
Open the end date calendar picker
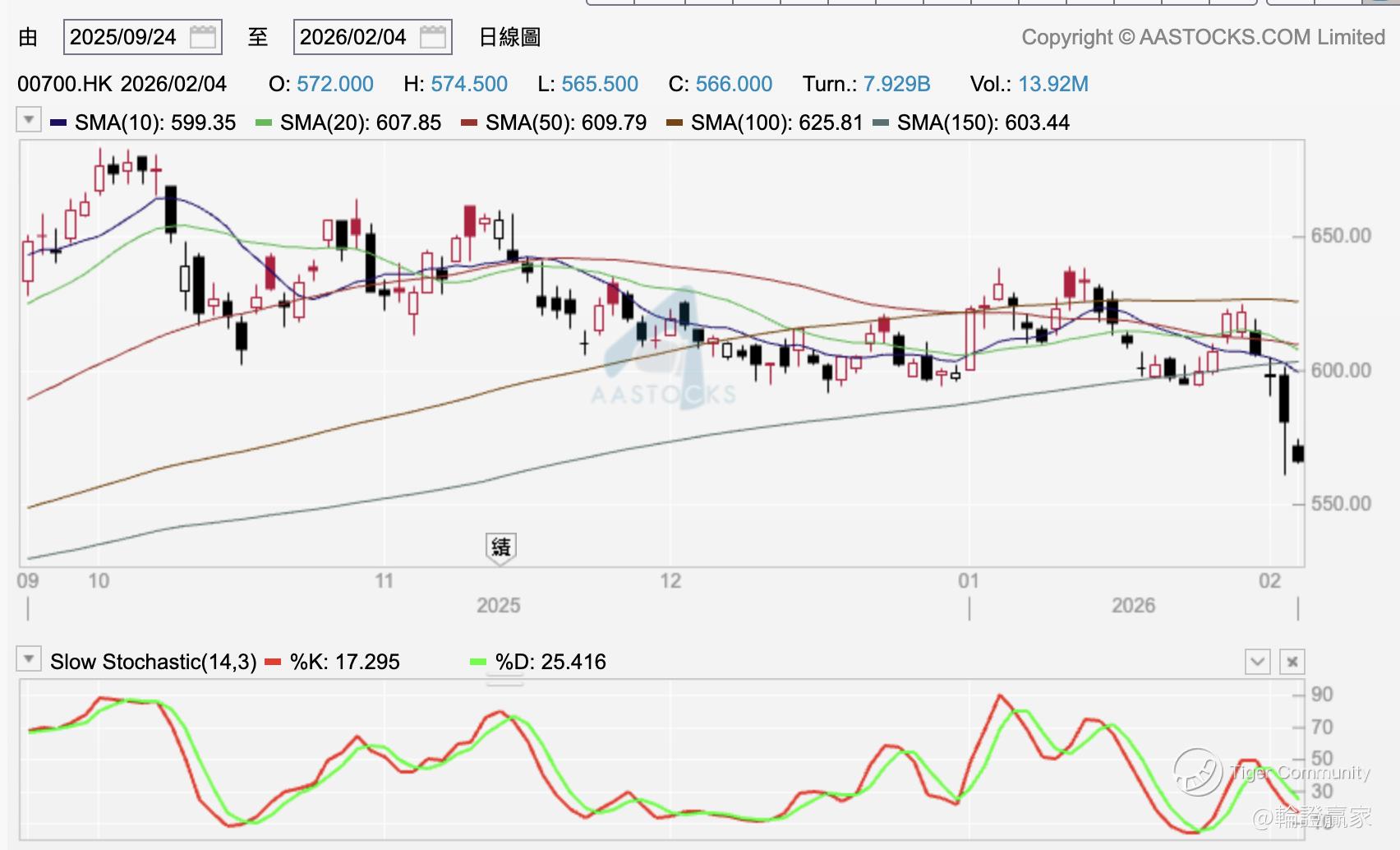point(432,37)
